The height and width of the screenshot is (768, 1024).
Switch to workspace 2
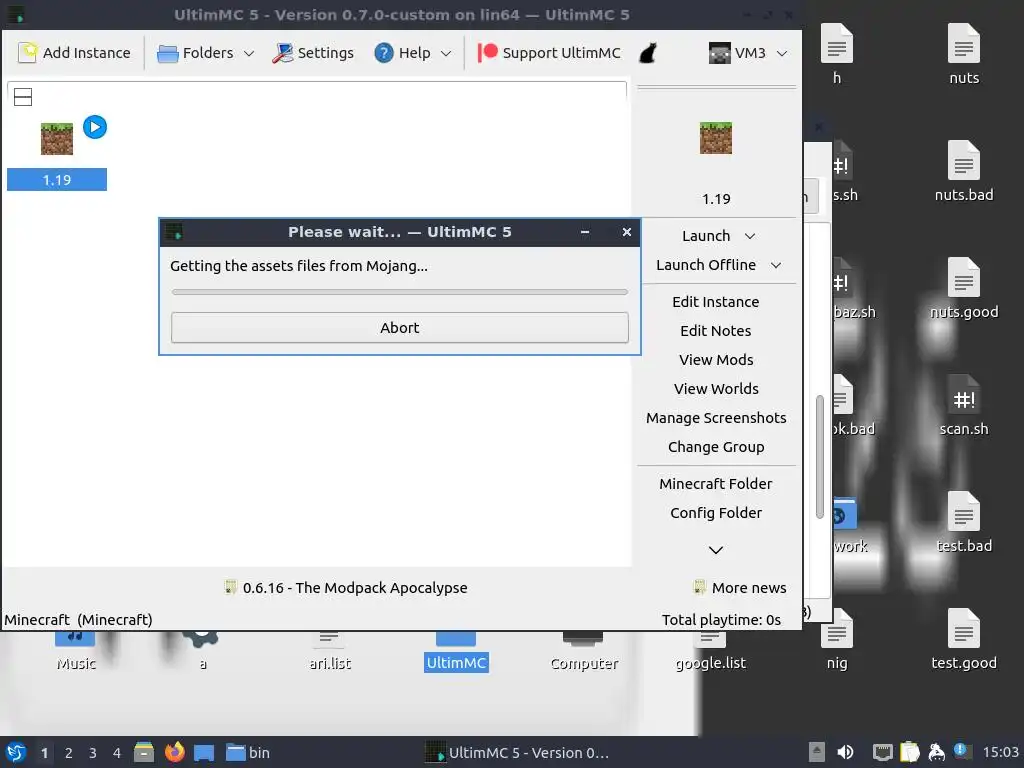pyautogui.click(x=69, y=753)
